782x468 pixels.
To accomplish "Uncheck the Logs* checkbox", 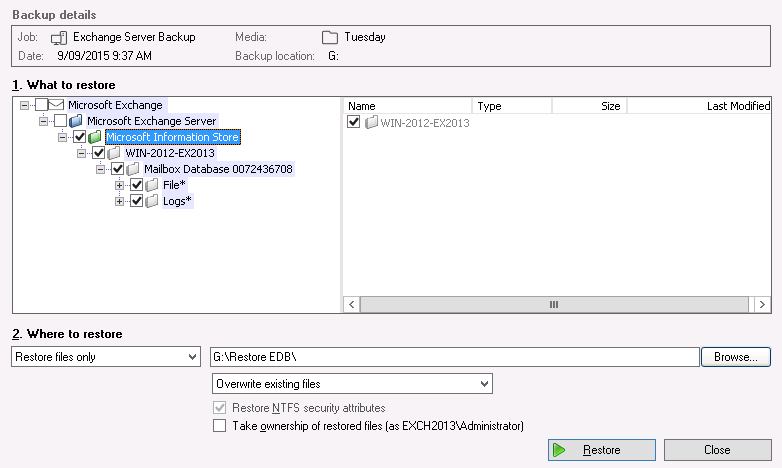I will (x=137, y=201).
